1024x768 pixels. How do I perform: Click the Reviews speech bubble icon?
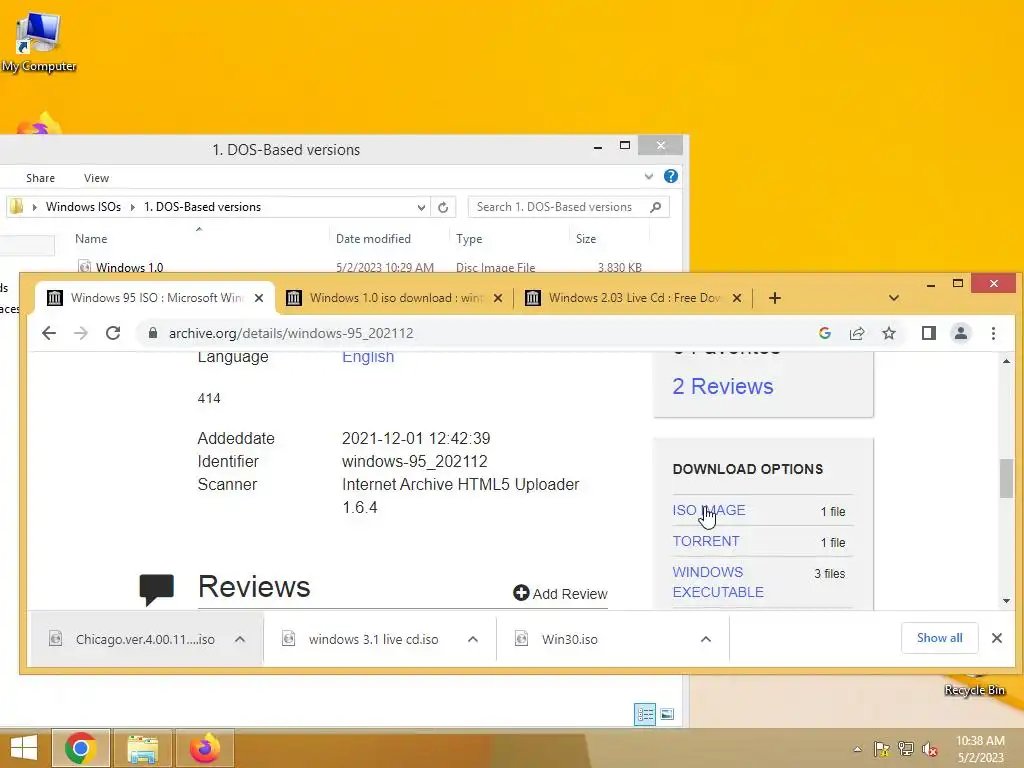click(157, 590)
